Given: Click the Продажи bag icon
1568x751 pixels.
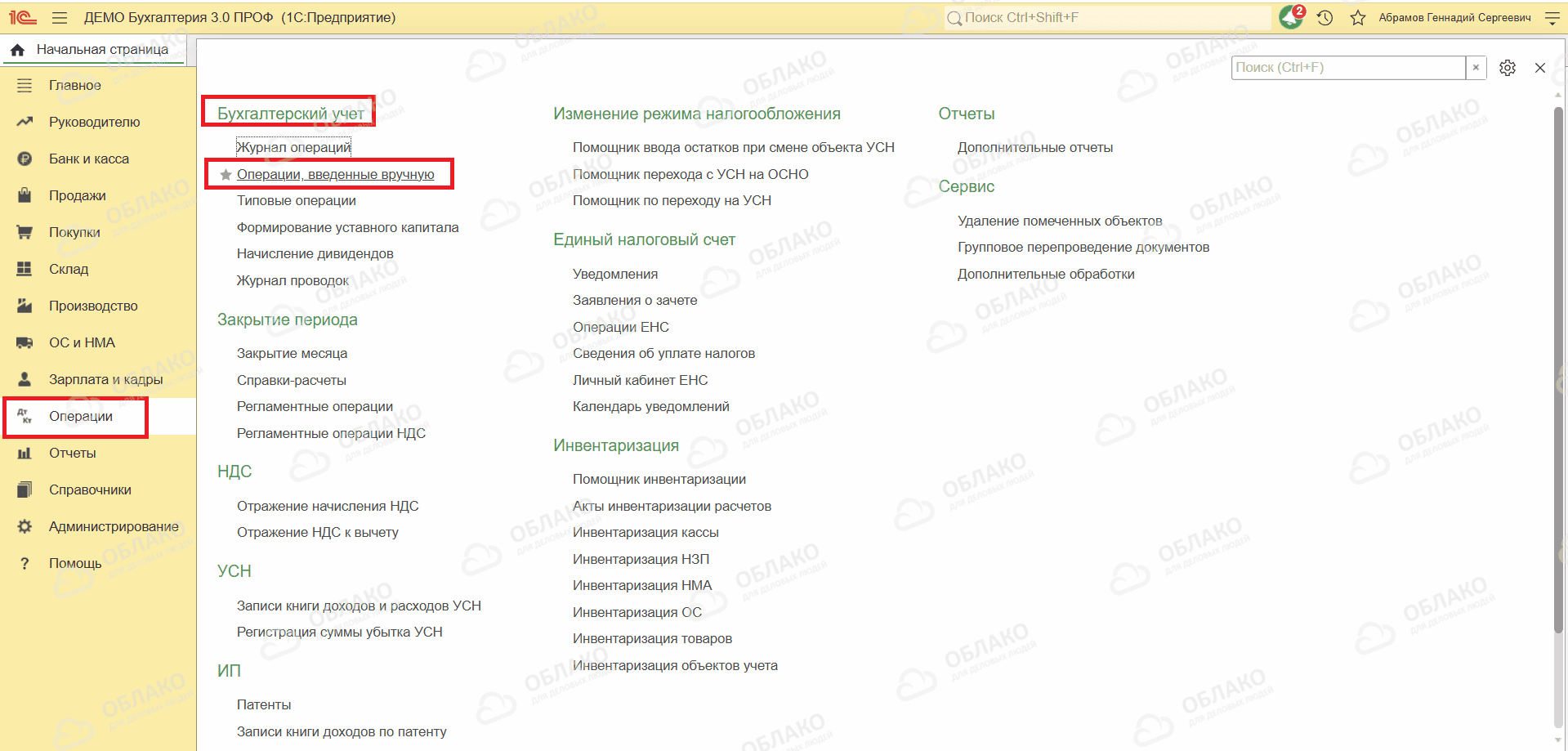Looking at the screenshot, I should (25, 195).
